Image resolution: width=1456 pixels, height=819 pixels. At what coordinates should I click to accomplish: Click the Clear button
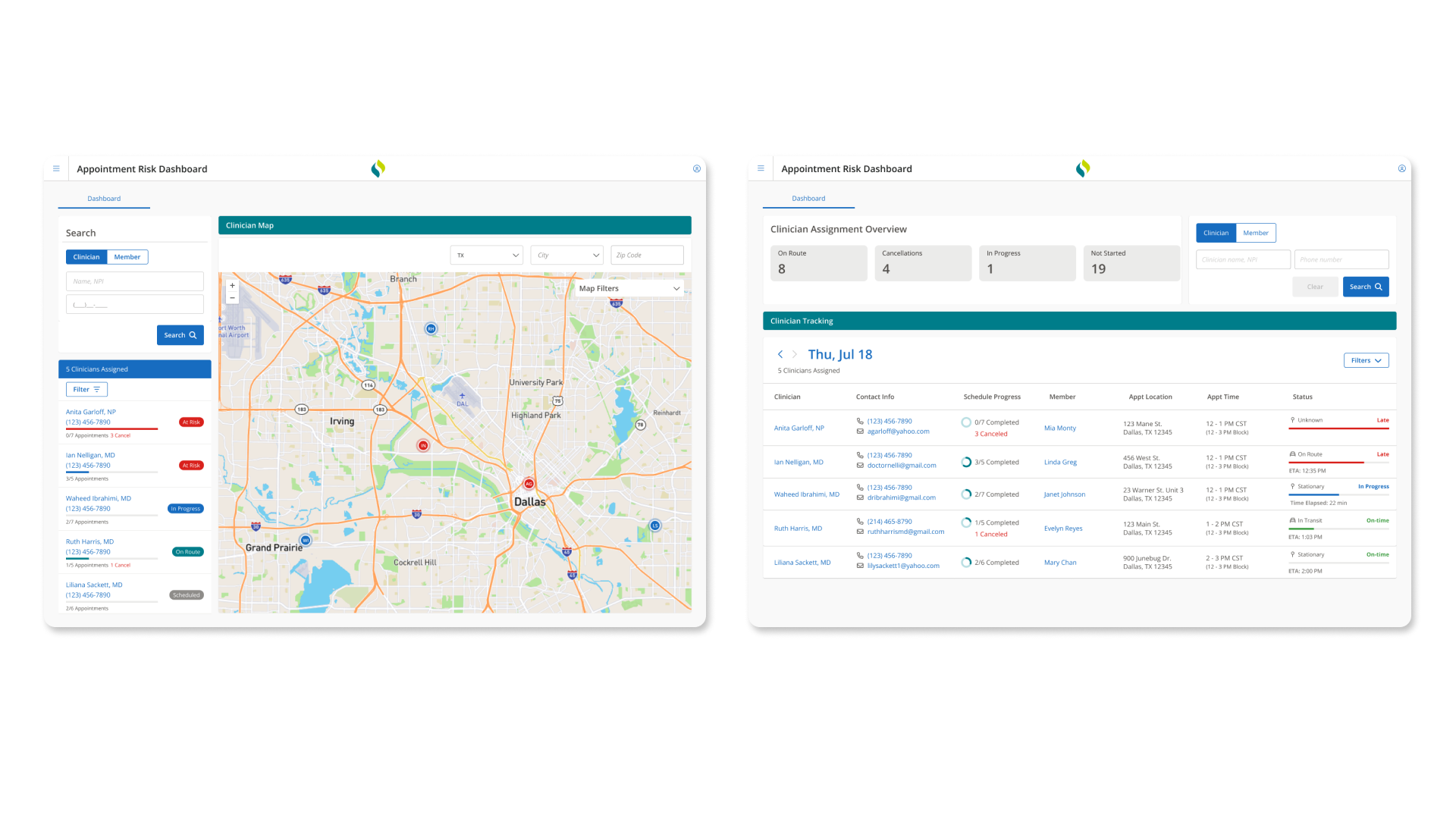click(1315, 287)
